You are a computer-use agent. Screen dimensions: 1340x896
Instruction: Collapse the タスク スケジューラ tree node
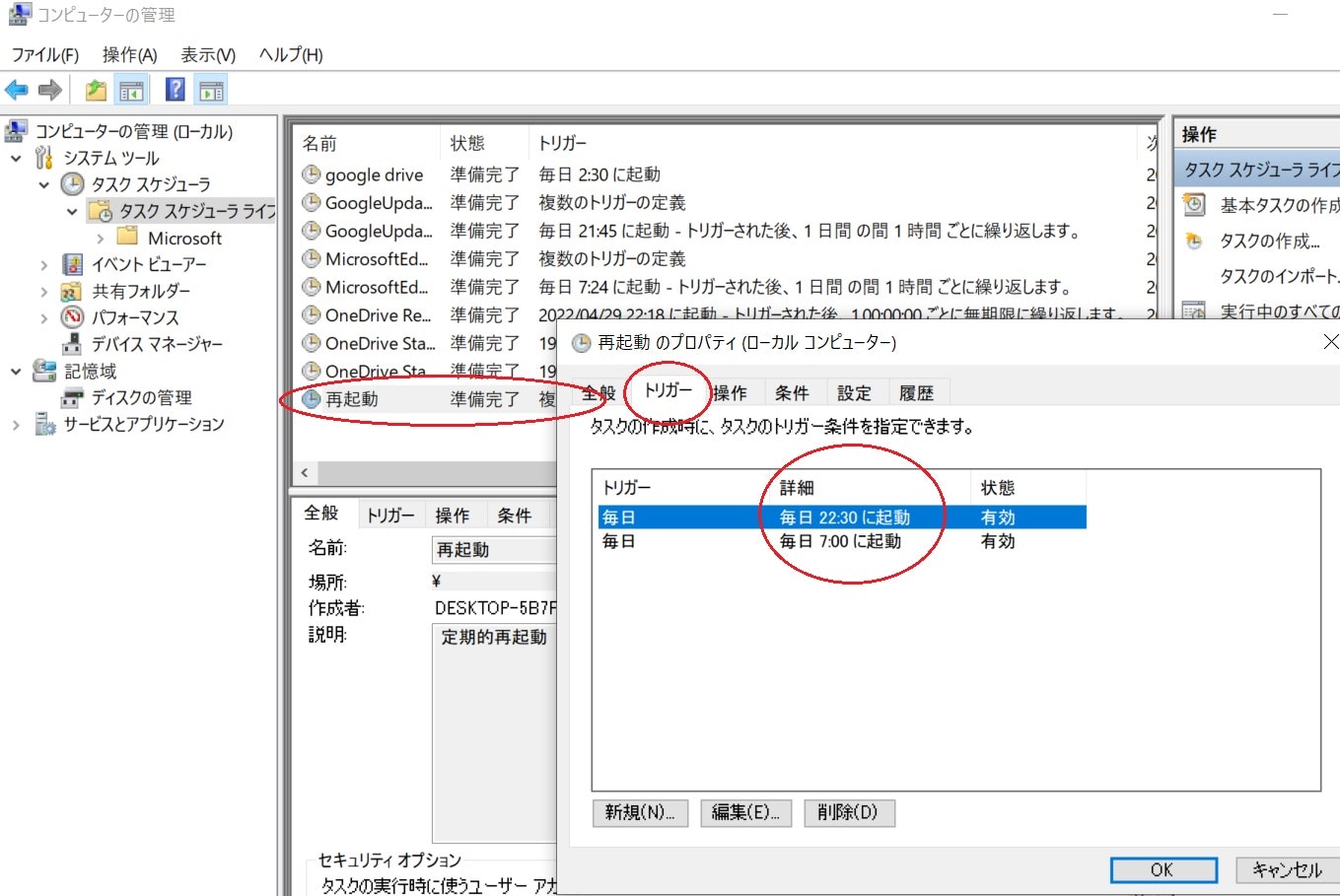[x=43, y=184]
